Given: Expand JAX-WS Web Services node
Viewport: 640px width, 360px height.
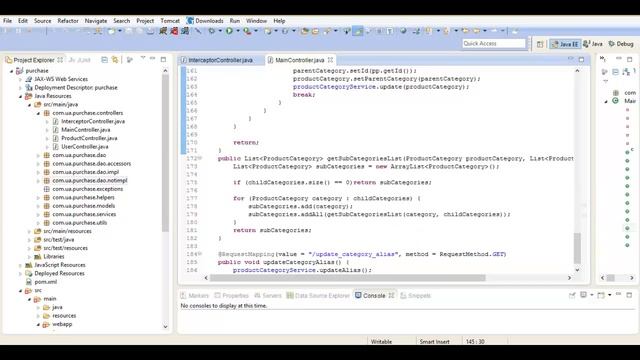Looking at the screenshot, I should (x=20, y=79).
